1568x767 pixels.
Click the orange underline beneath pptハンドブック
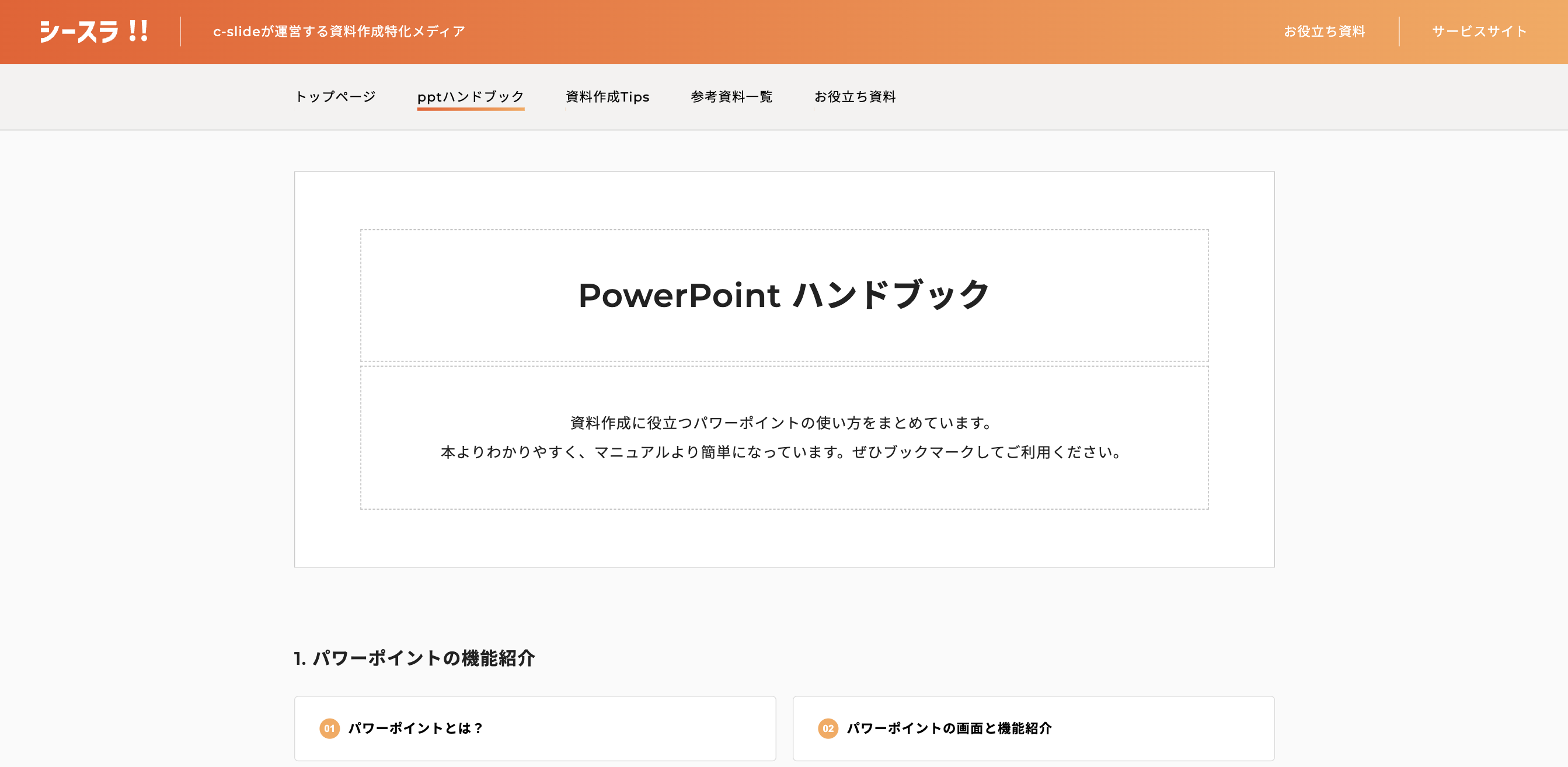pos(471,109)
